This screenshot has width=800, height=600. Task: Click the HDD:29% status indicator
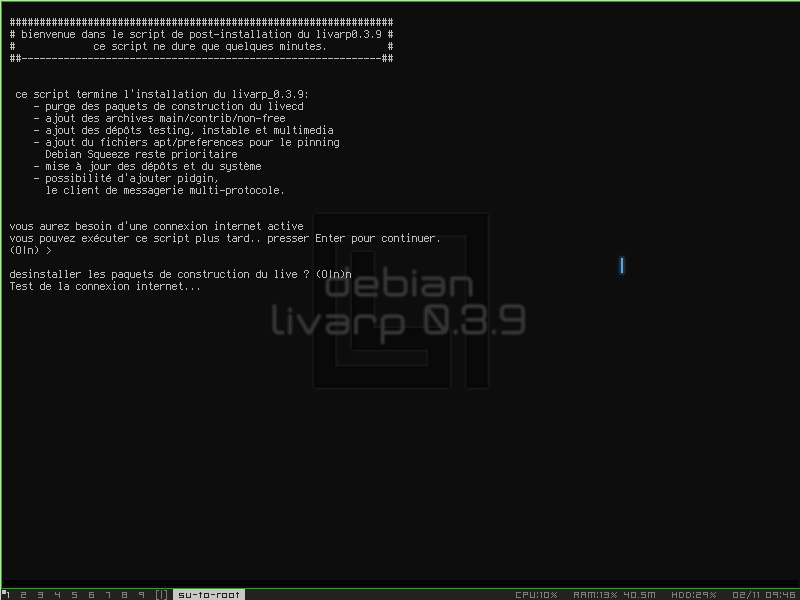[693, 595]
